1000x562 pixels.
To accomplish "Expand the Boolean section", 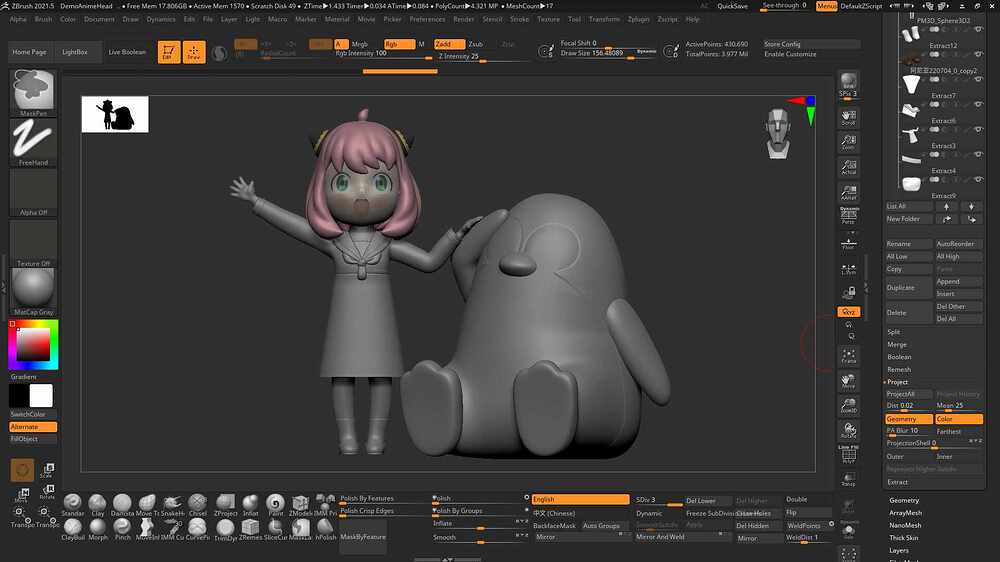I will 899,357.
